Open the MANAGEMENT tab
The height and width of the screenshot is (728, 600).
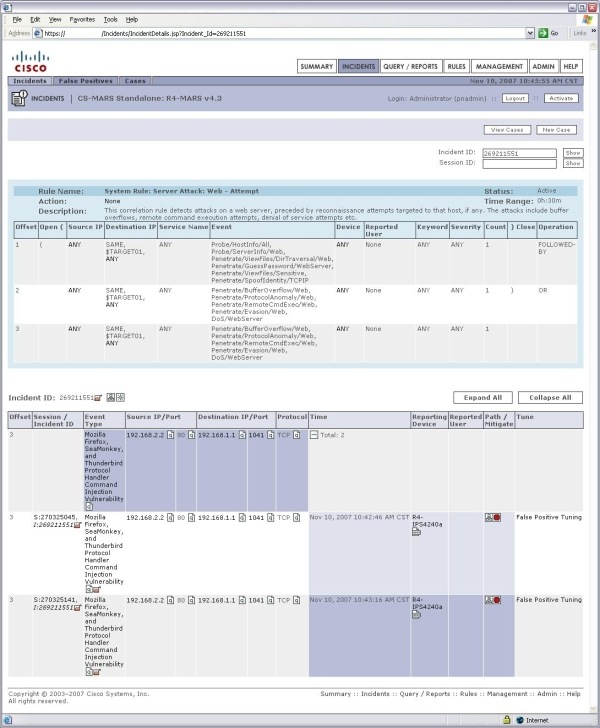[x=499, y=66]
